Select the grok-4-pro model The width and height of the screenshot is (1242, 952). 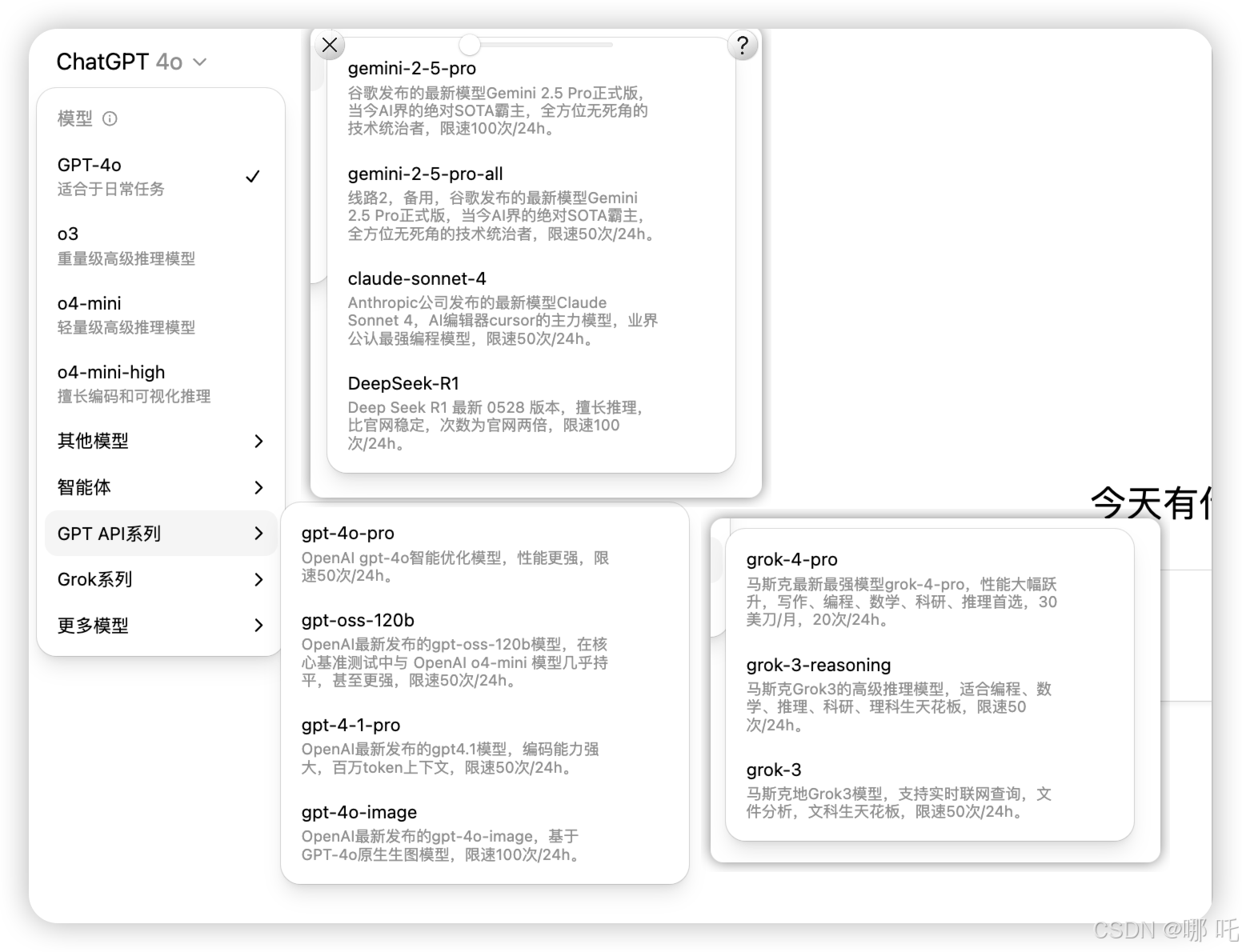(x=793, y=559)
